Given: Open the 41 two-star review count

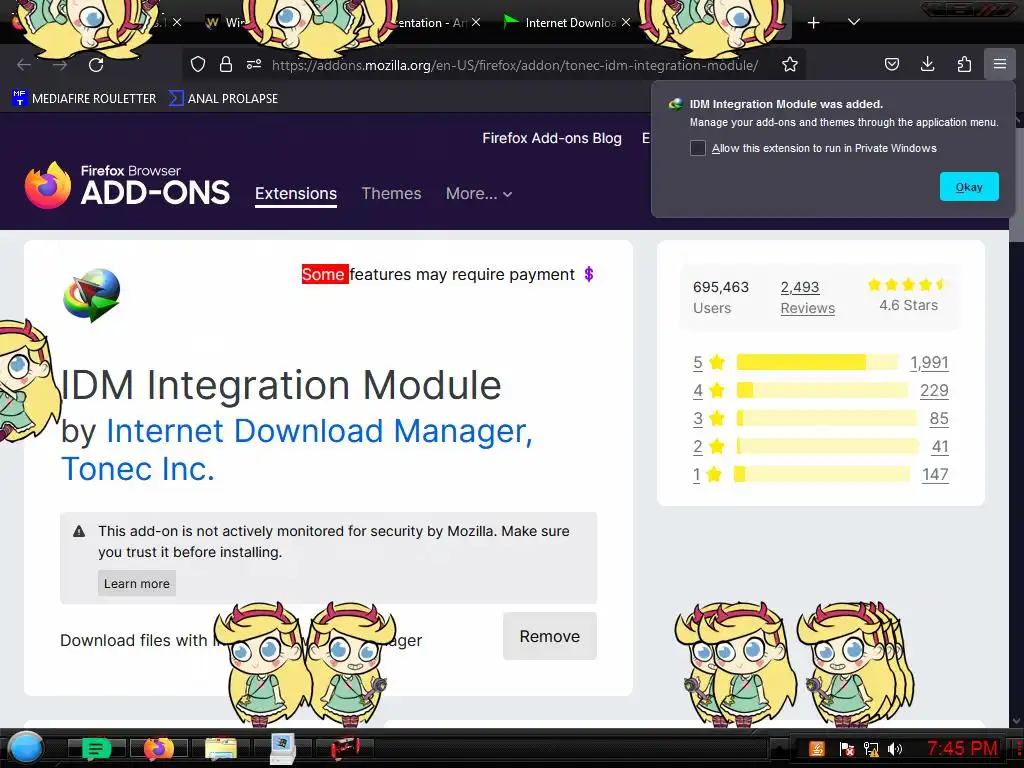Looking at the screenshot, I should tap(940, 447).
